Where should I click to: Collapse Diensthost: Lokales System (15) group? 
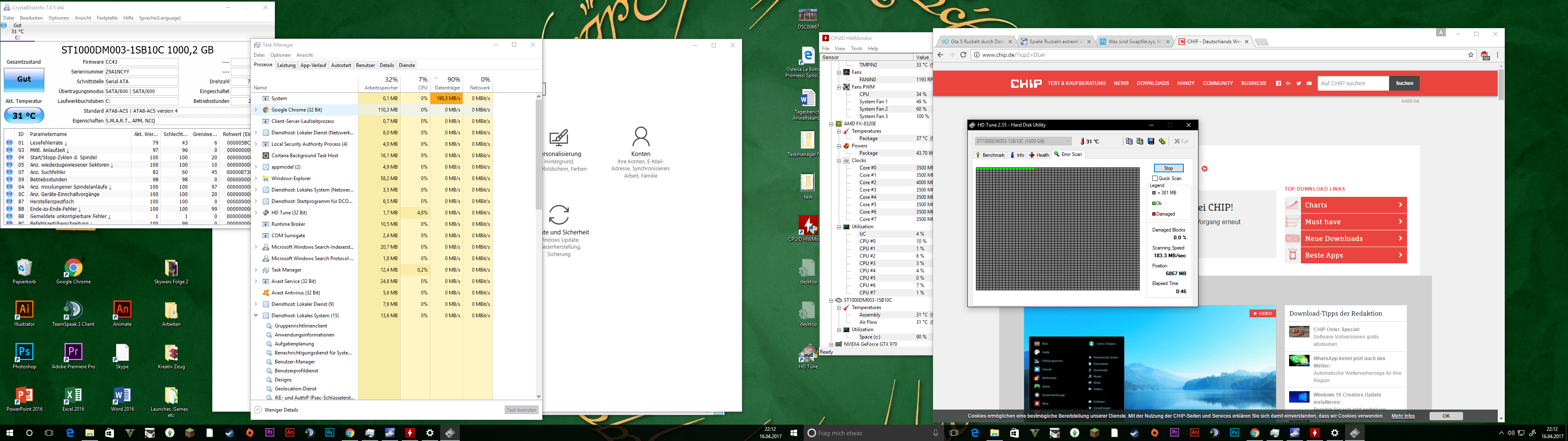(x=256, y=316)
